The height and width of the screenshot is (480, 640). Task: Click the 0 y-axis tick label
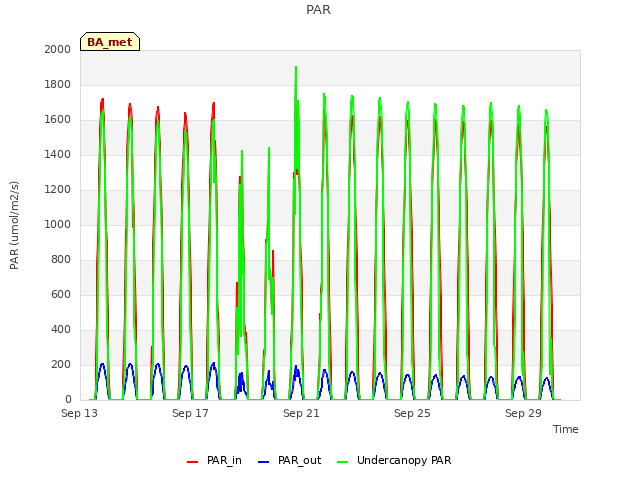tap(68, 400)
